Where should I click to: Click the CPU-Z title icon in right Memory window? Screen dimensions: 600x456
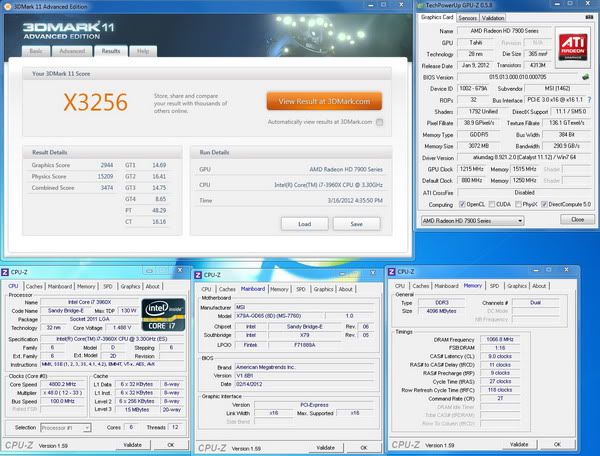[391, 272]
